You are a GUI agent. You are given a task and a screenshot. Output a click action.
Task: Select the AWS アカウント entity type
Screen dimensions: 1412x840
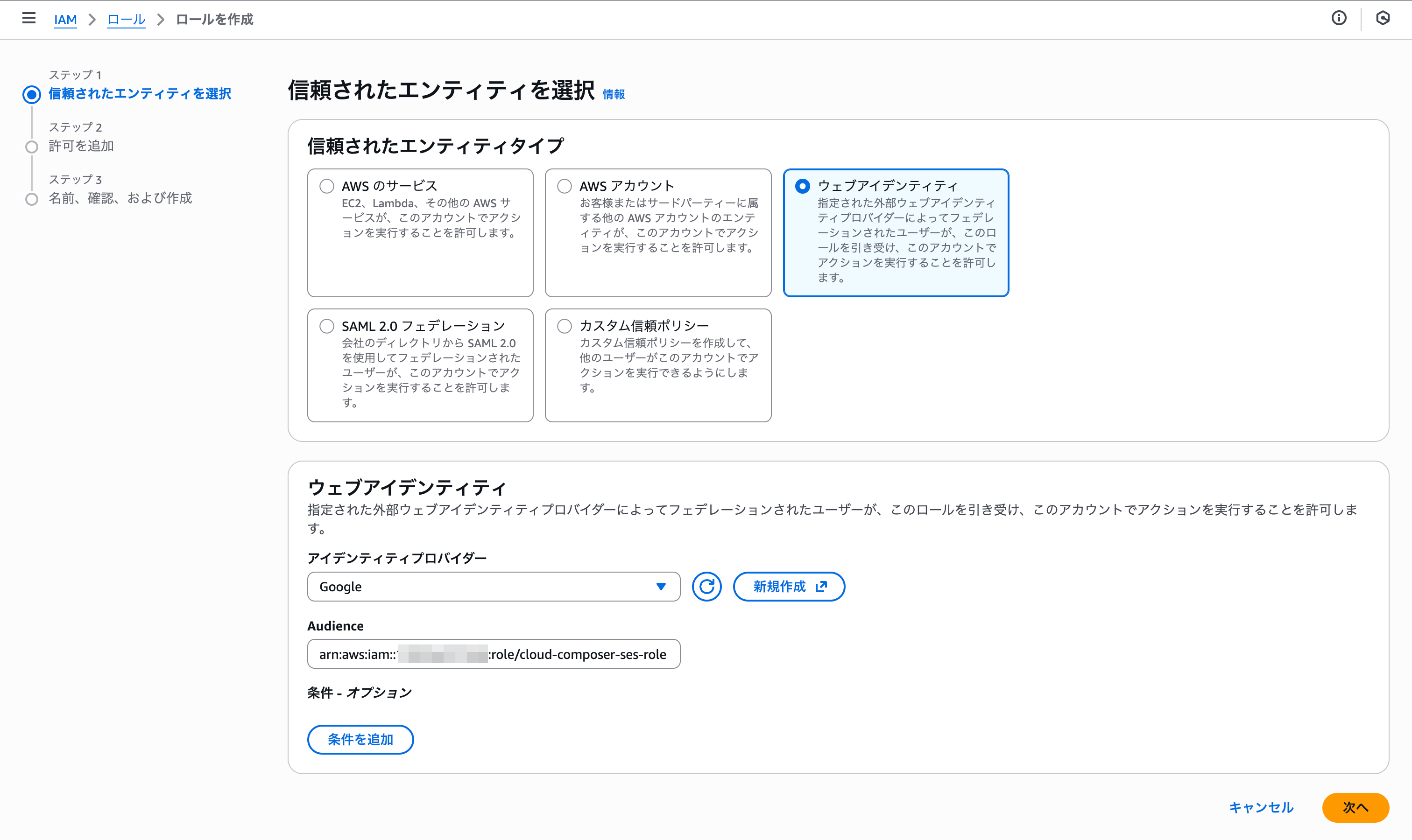[564, 185]
